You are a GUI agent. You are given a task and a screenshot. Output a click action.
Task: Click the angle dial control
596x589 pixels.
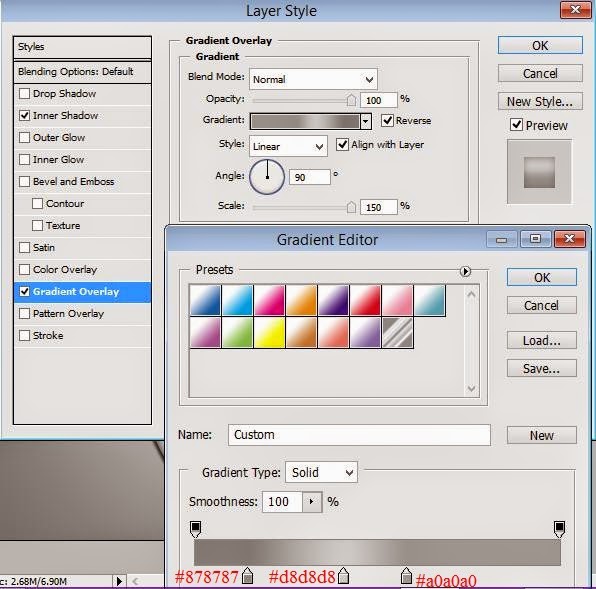pos(267,177)
